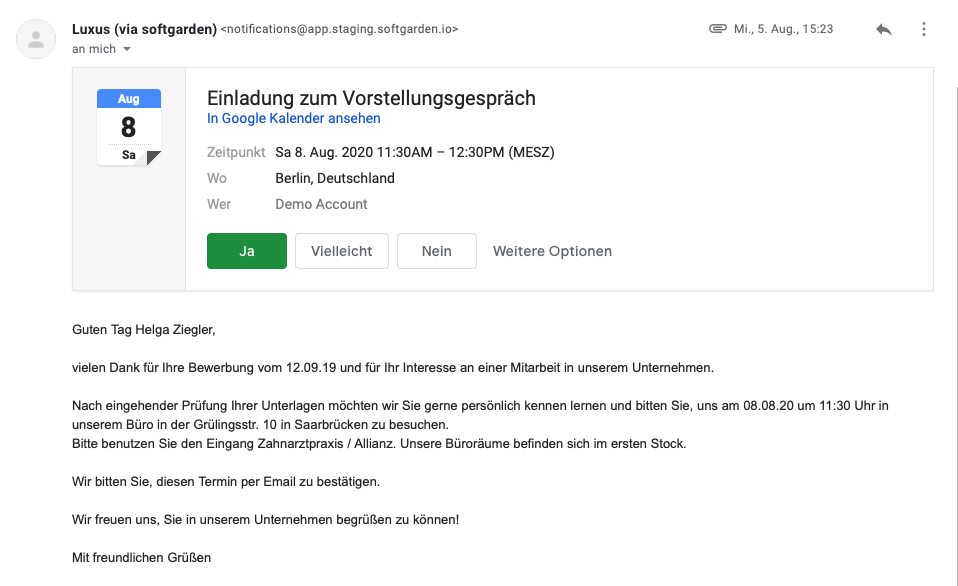Click the sender avatar placeholder
This screenshot has height=586, width=958.
coord(36,39)
